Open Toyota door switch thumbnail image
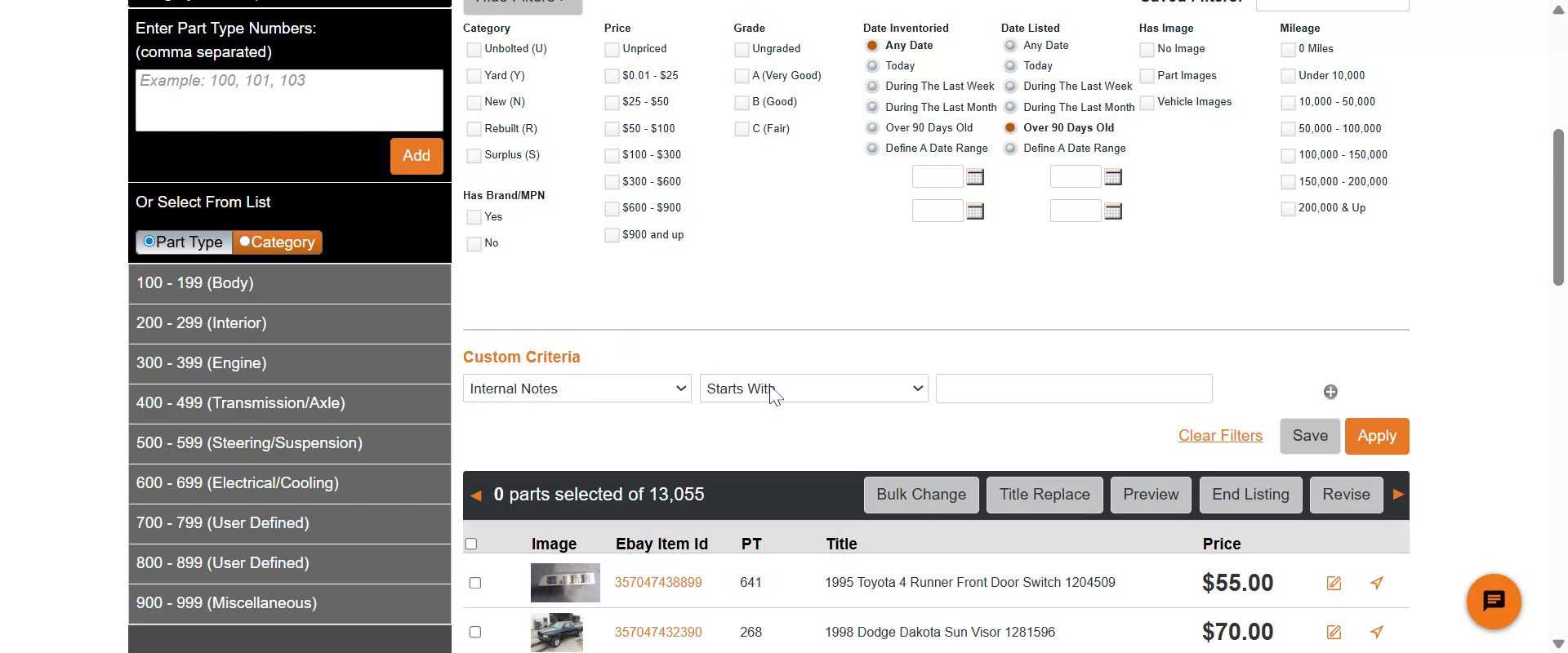Screen dimensions: 1568x653 pos(565,583)
